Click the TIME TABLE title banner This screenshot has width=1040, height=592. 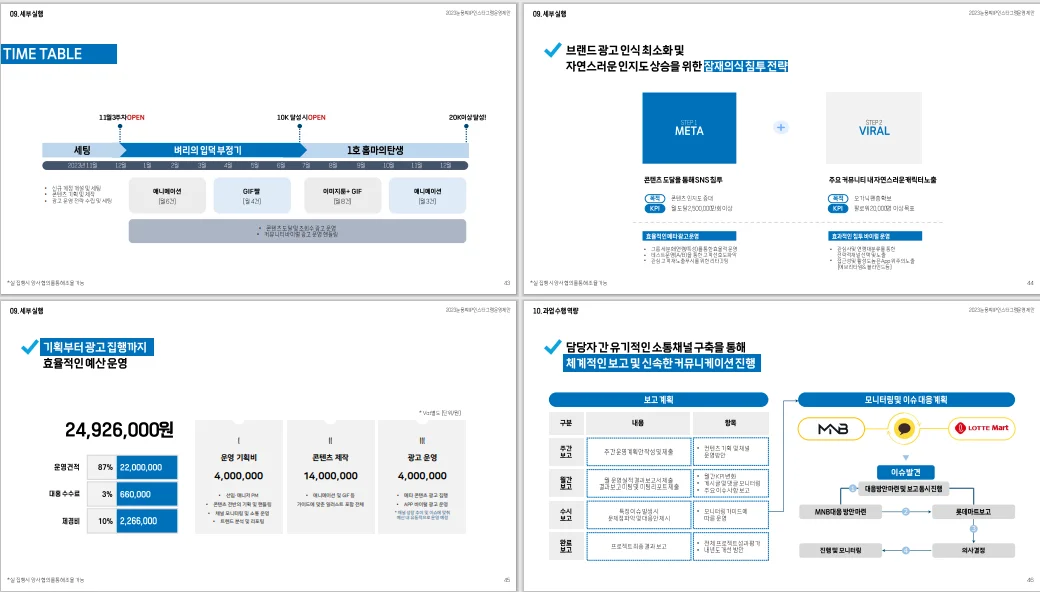(59, 54)
